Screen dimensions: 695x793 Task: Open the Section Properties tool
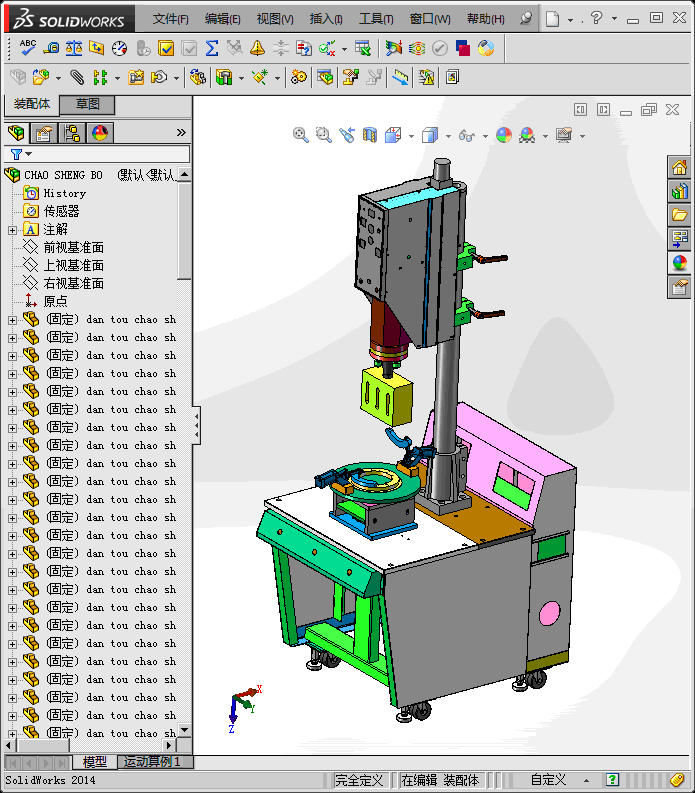click(x=97, y=48)
